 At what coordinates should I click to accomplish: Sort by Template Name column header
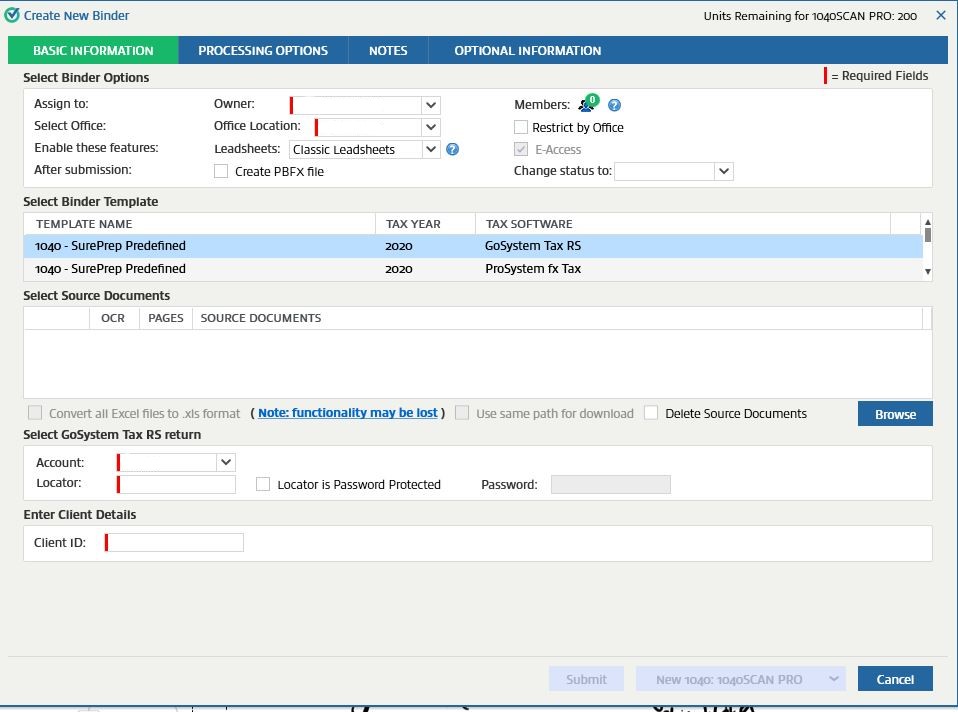click(200, 224)
